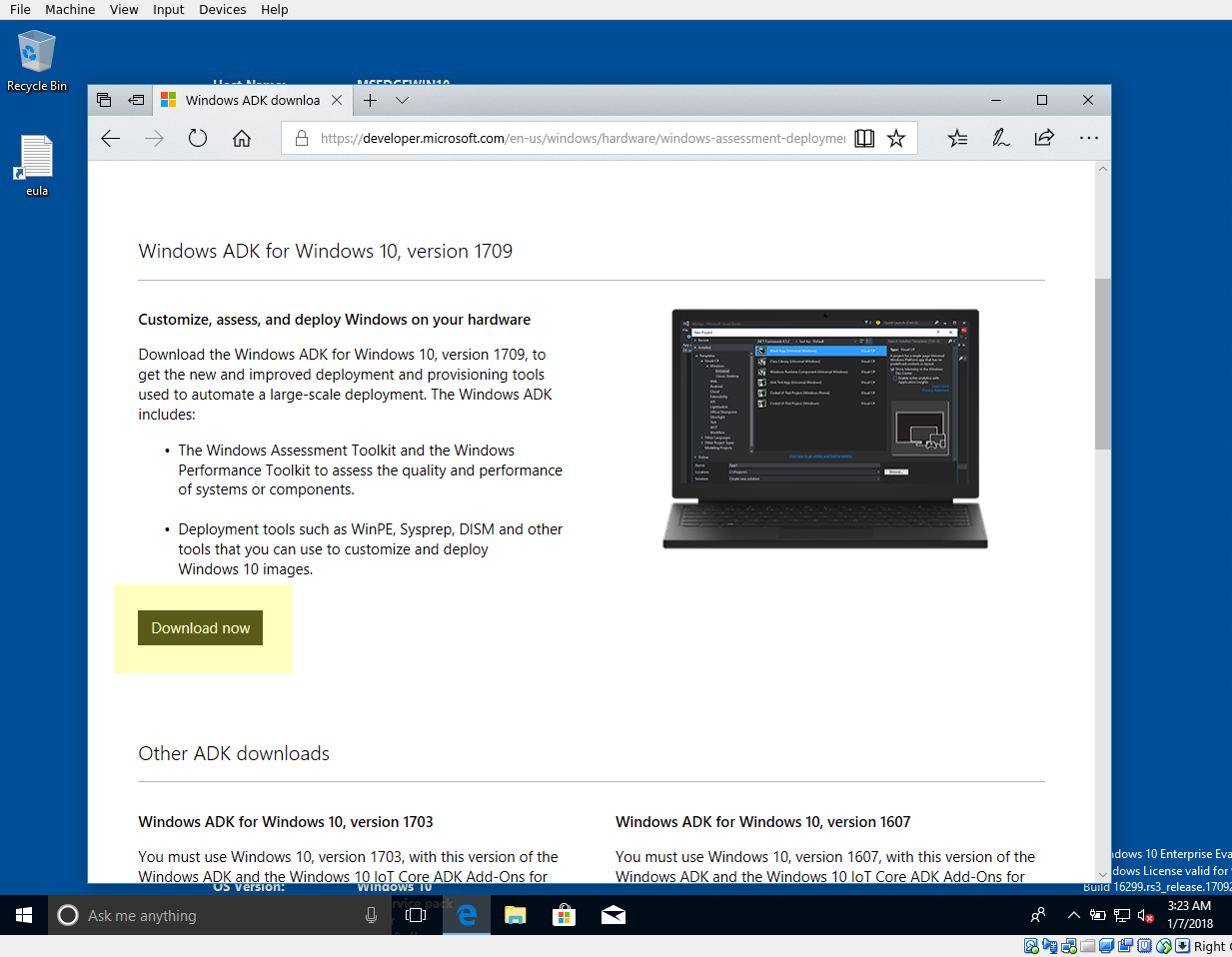Viewport: 1232px width, 957px height.
Task: Open the Microsoft Store taskbar icon
Action: point(565,915)
